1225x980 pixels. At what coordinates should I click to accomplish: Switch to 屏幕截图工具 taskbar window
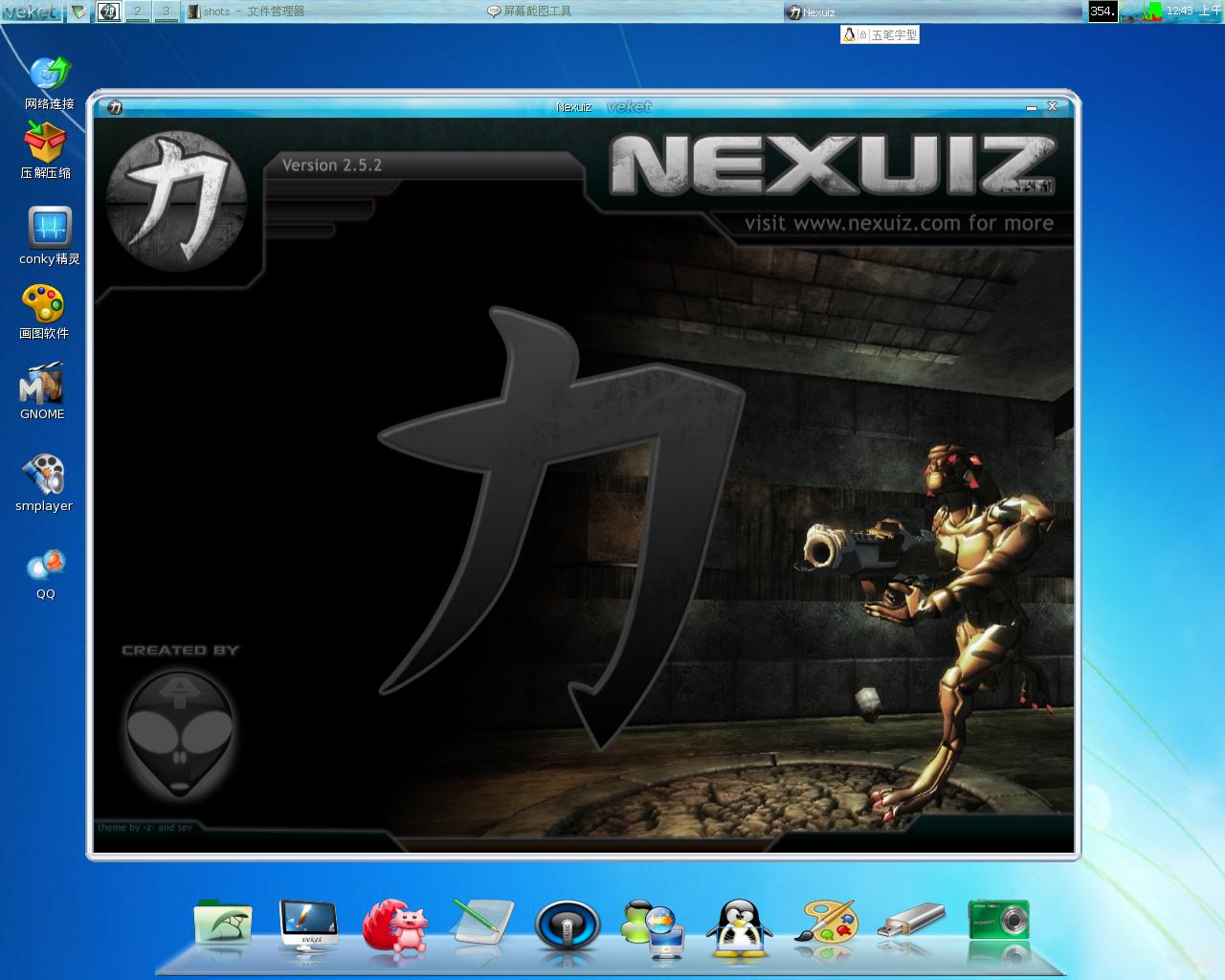coord(632,11)
